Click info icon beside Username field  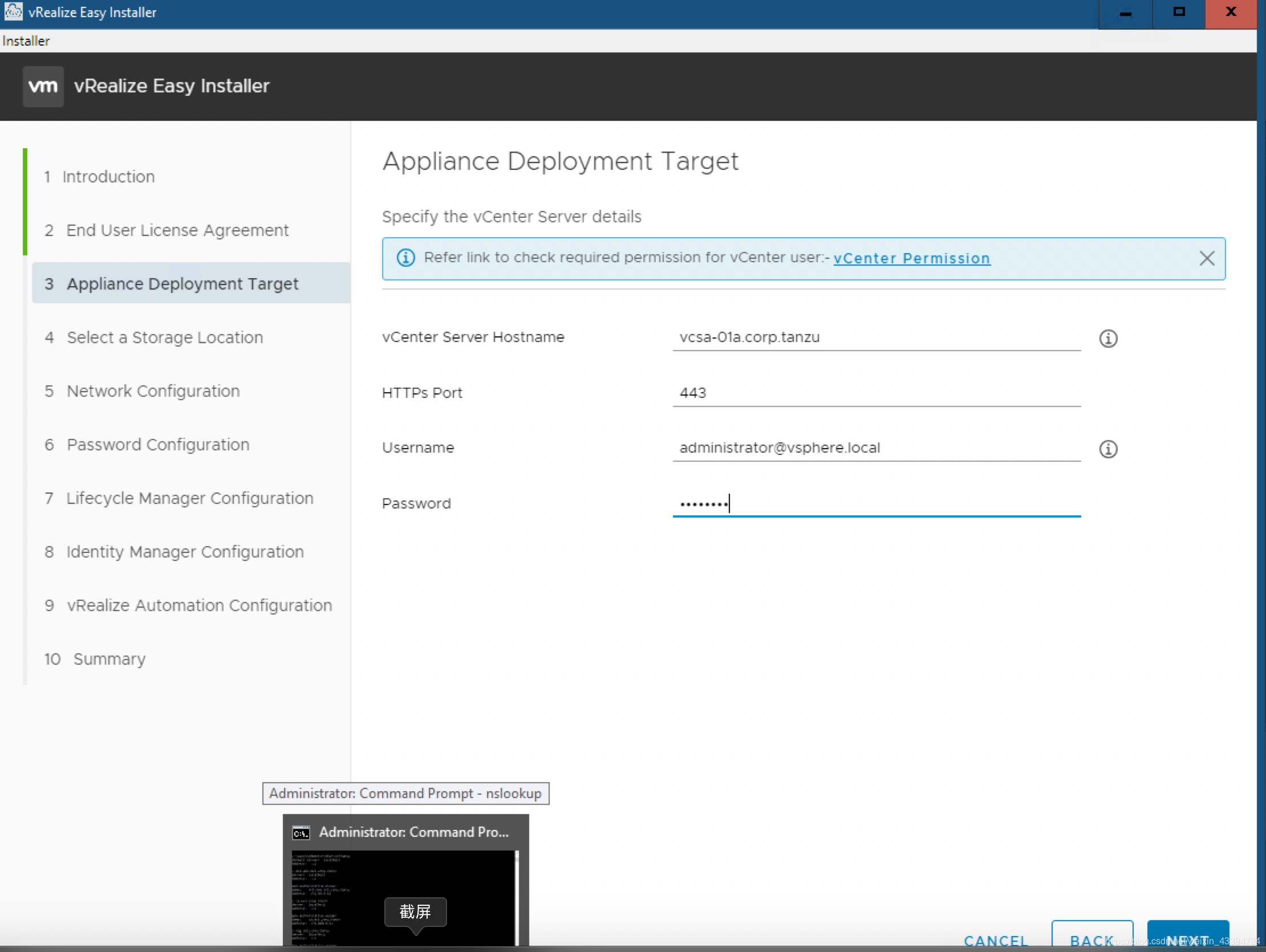click(1108, 449)
